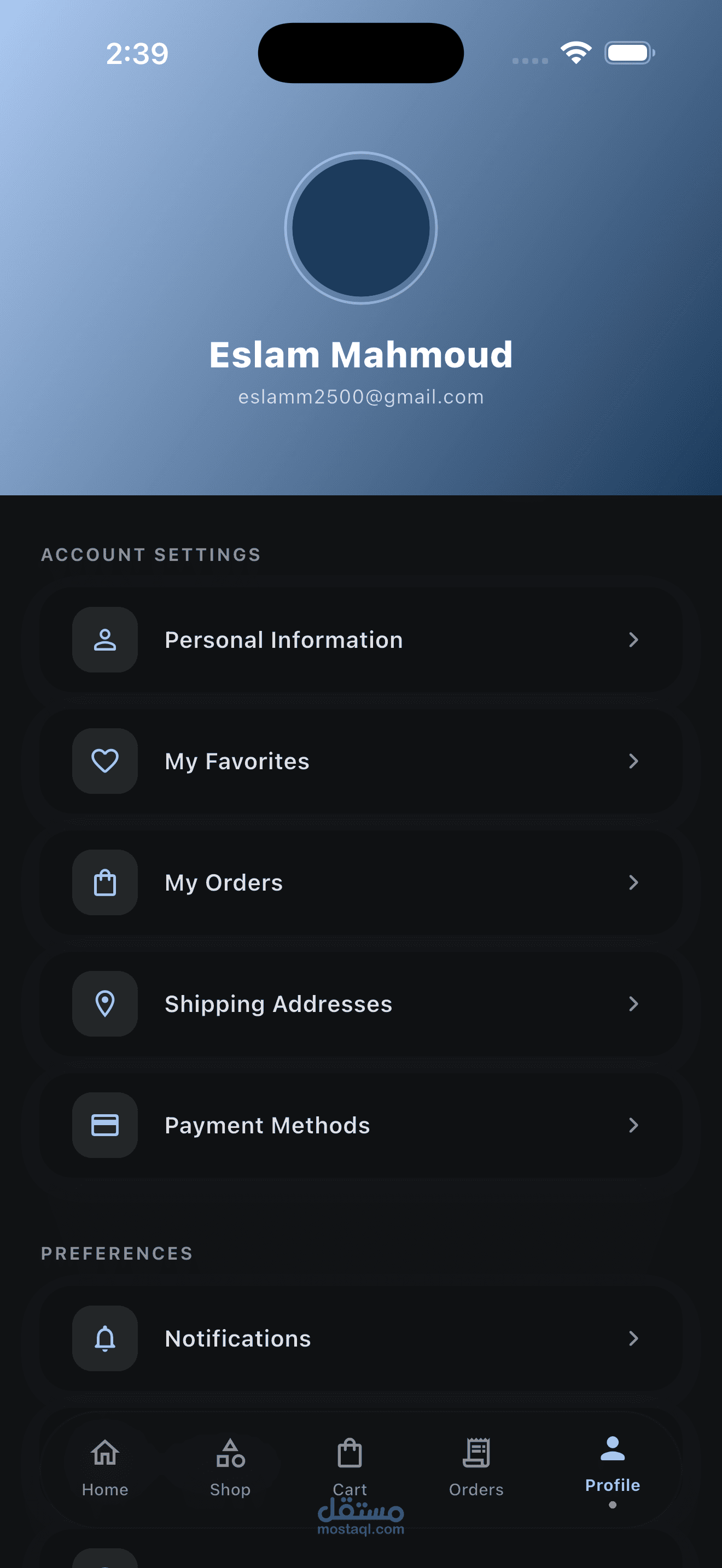Screen dimensions: 722x1568
Task: Expand Notifications via its right chevron
Action: coord(633,1338)
